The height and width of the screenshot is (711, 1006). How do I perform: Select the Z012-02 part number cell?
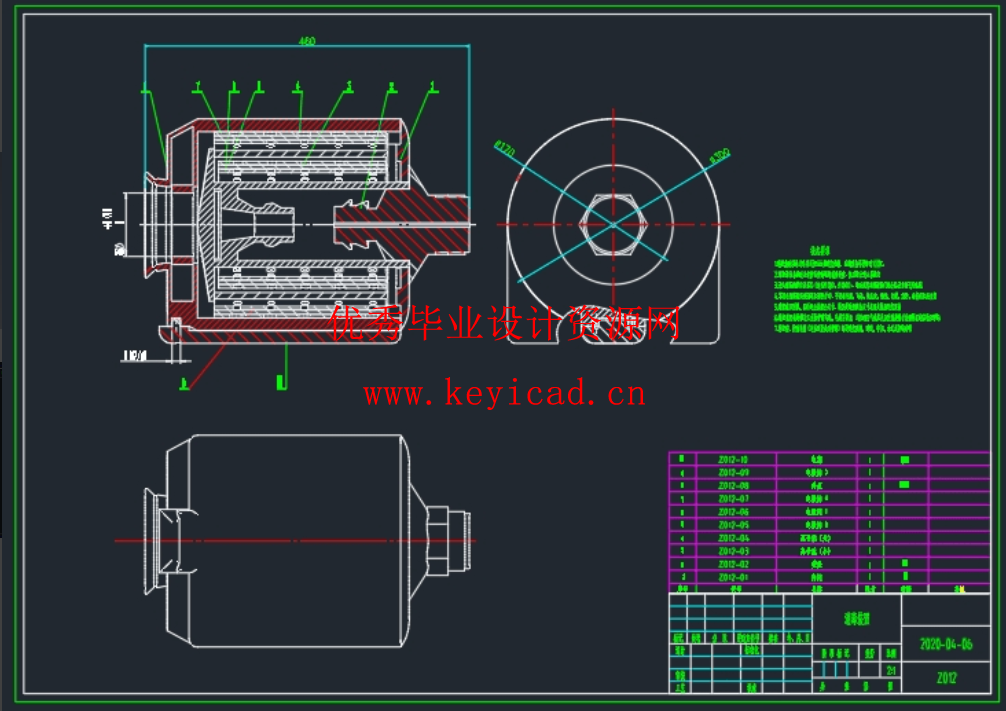click(733, 564)
